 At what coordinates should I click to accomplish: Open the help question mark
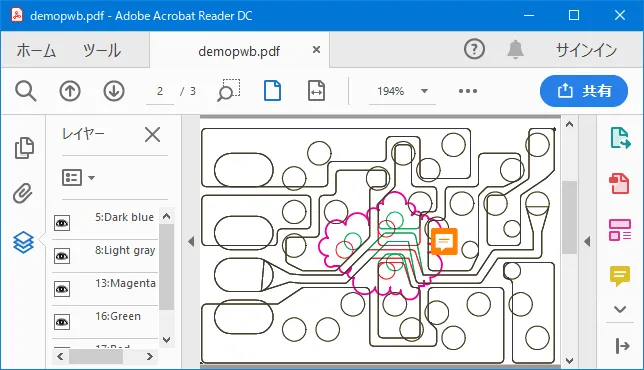click(x=474, y=49)
